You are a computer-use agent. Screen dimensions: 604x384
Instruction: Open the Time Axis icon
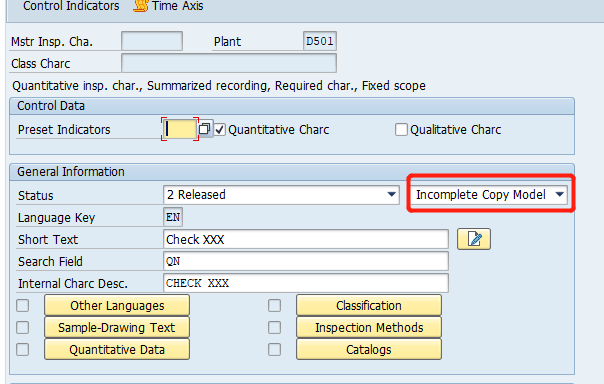(141, 6)
